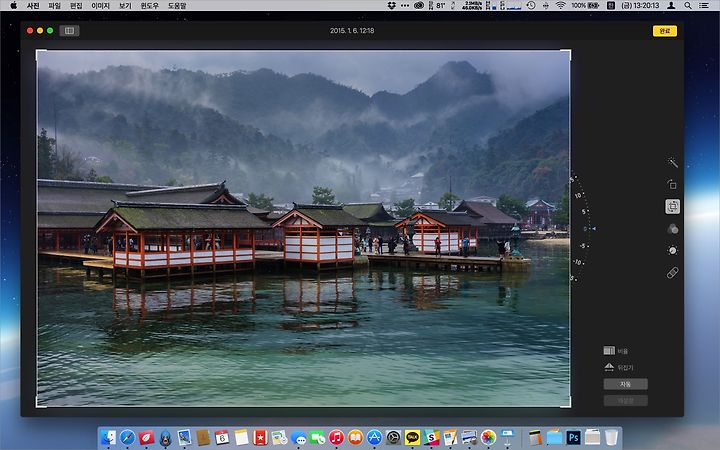
Task: Open KakaoTalk from the Dock
Action: (412, 438)
